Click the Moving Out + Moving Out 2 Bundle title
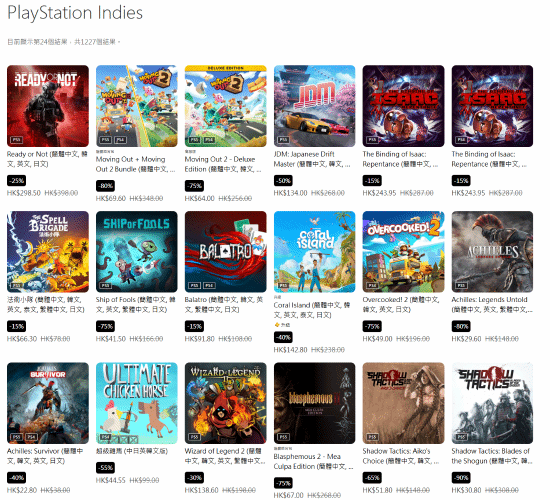 [x=135, y=164]
